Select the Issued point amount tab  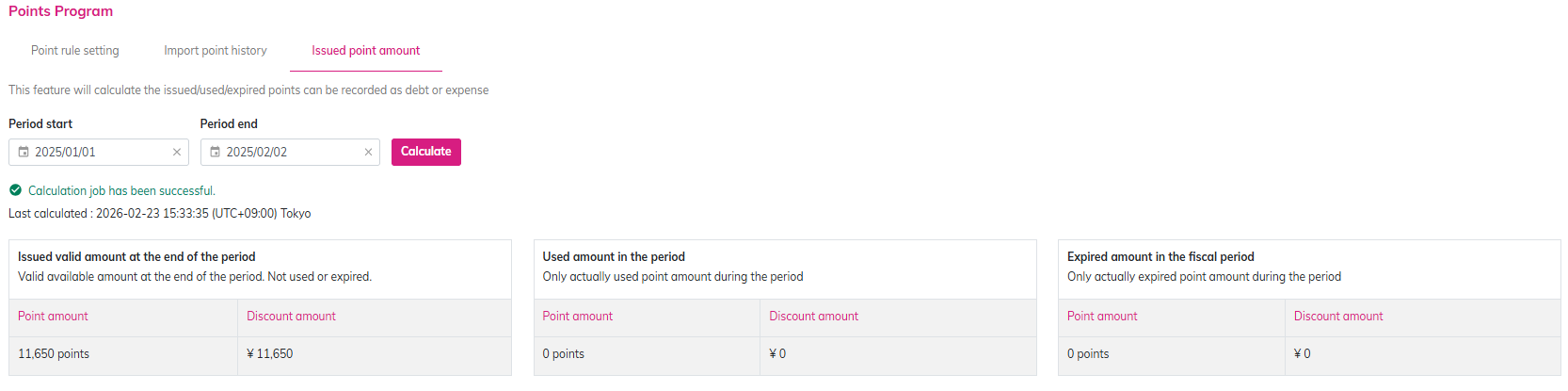[366, 51]
